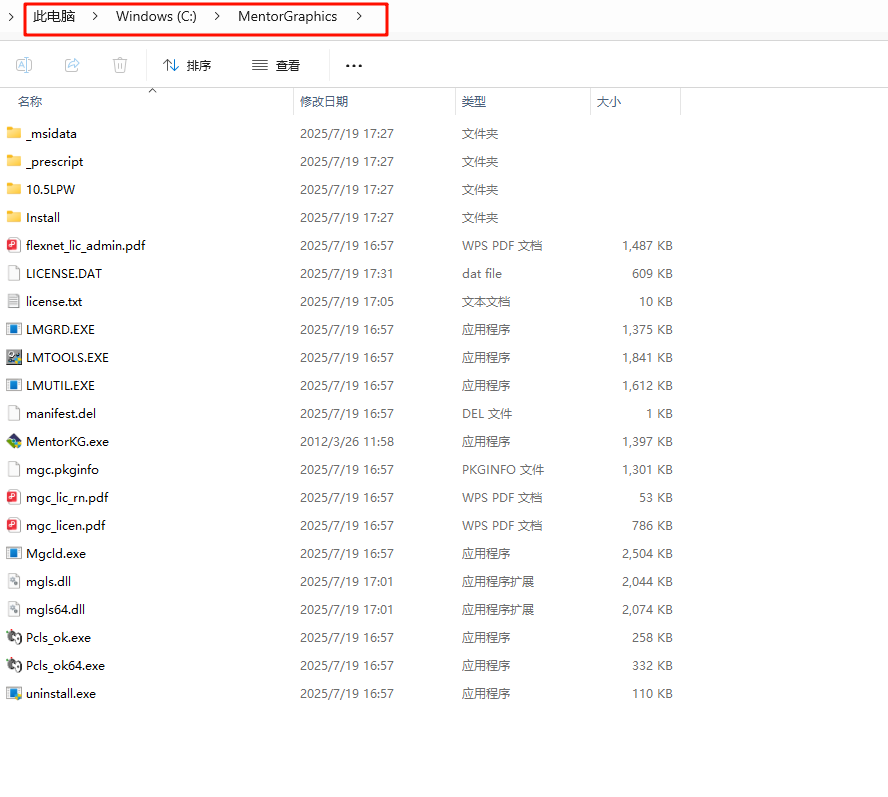
Task: Open the three-dot more options menu
Action: click(x=354, y=66)
